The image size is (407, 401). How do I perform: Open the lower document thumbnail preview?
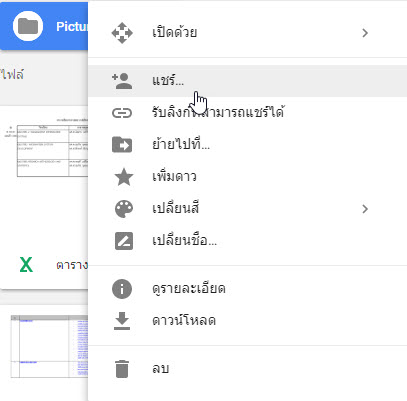[x=49, y=347]
